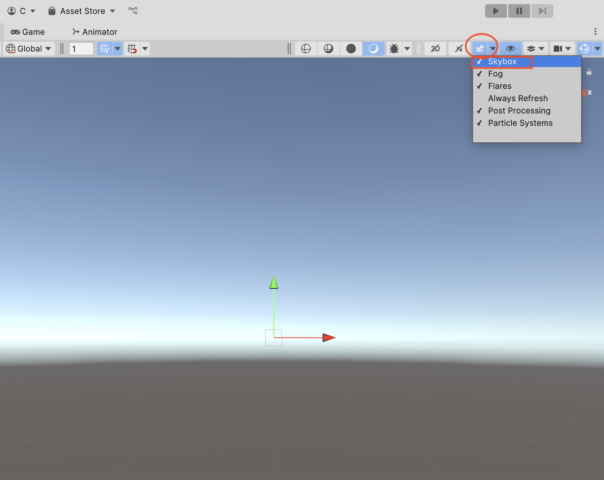Uncheck Particle Systems in the effects menu

(527, 123)
